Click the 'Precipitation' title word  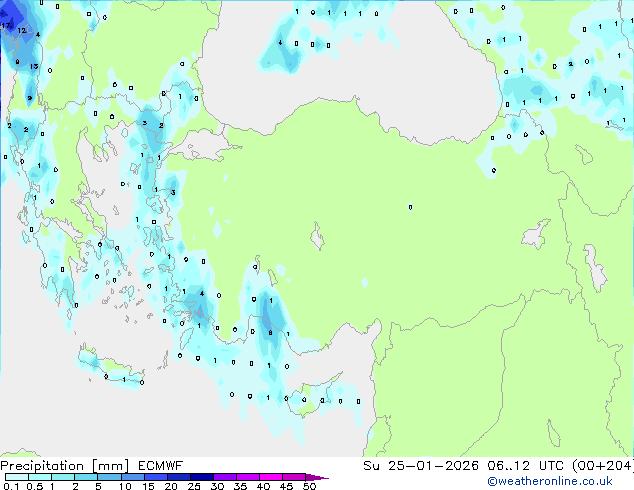pos(42,466)
